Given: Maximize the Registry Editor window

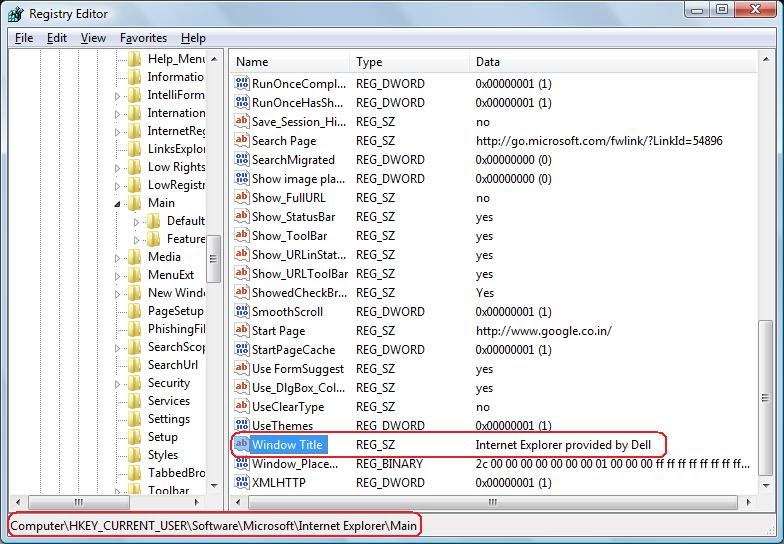Looking at the screenshot, I should click(722, 9).
